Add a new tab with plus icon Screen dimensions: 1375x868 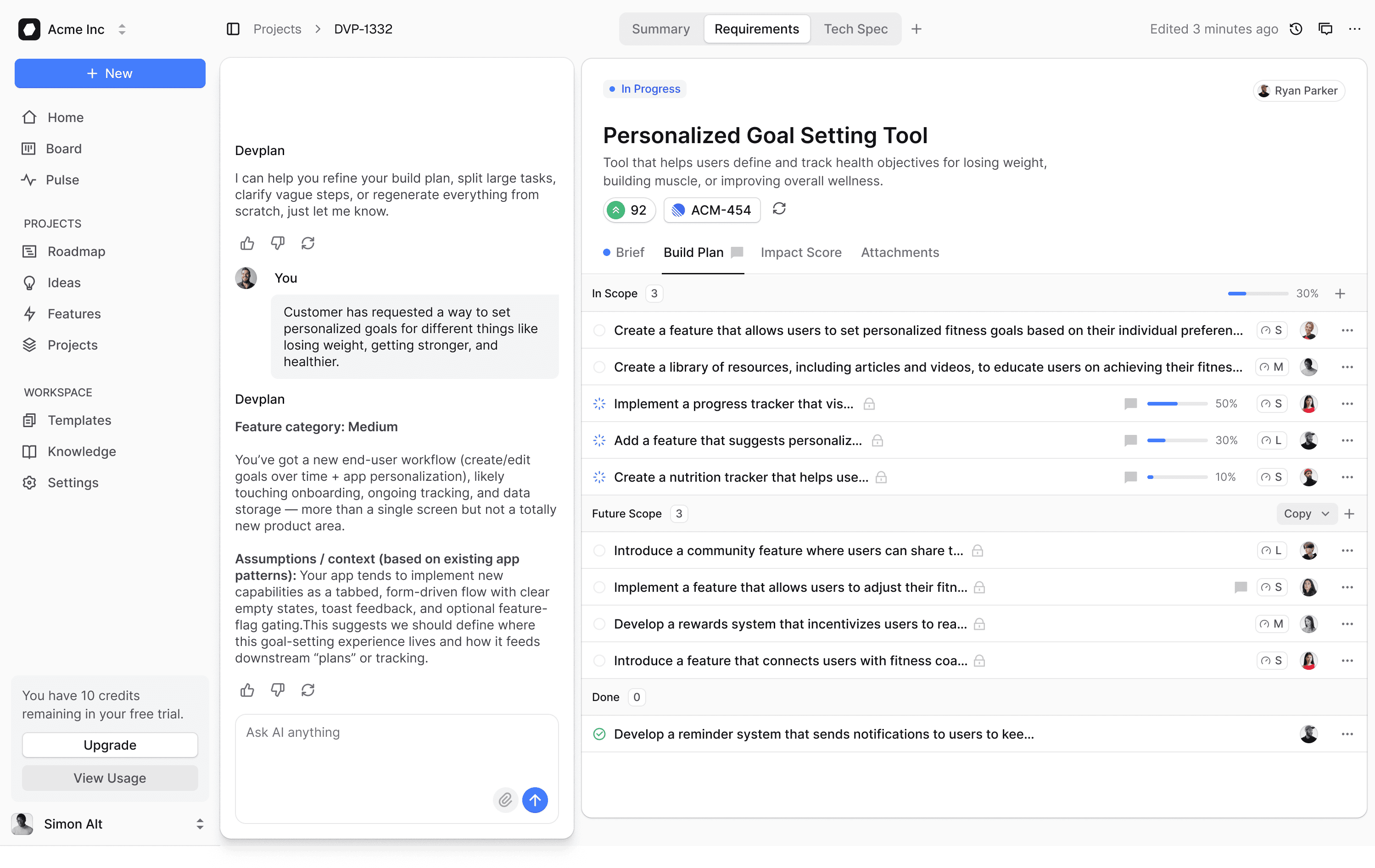[x=917, y=29]
